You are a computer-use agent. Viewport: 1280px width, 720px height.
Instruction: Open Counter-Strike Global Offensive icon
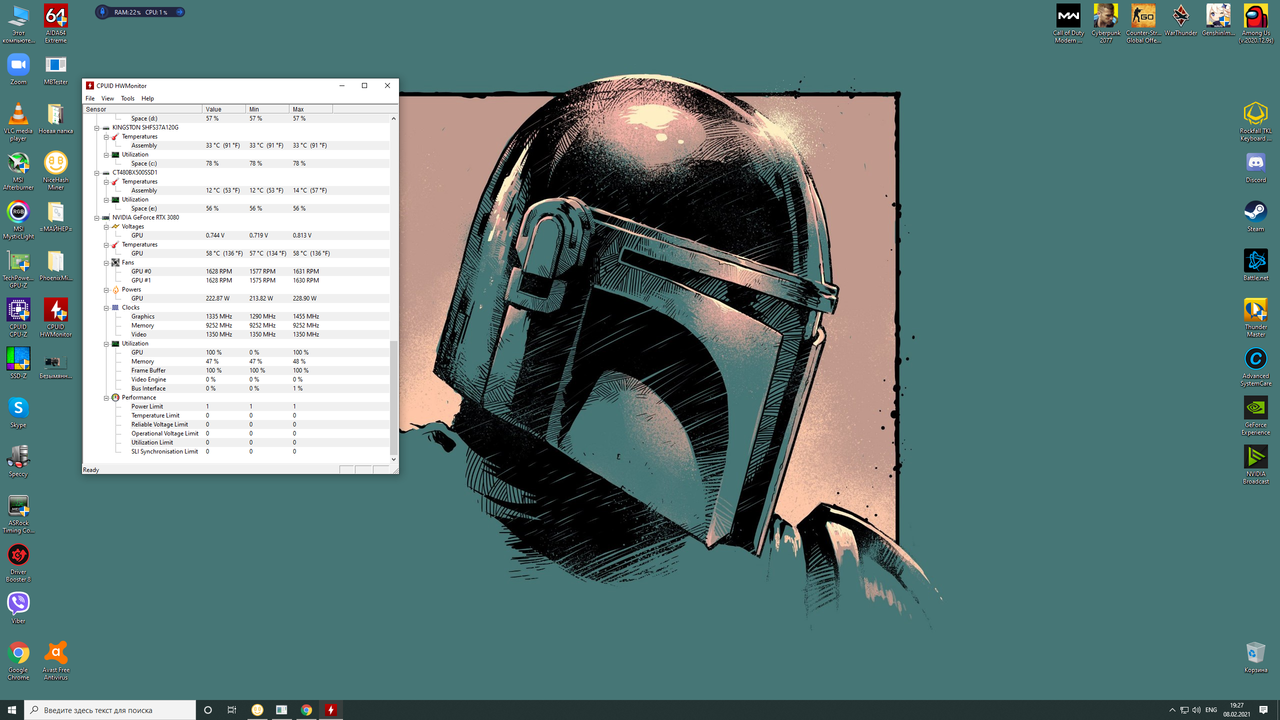1143,25
